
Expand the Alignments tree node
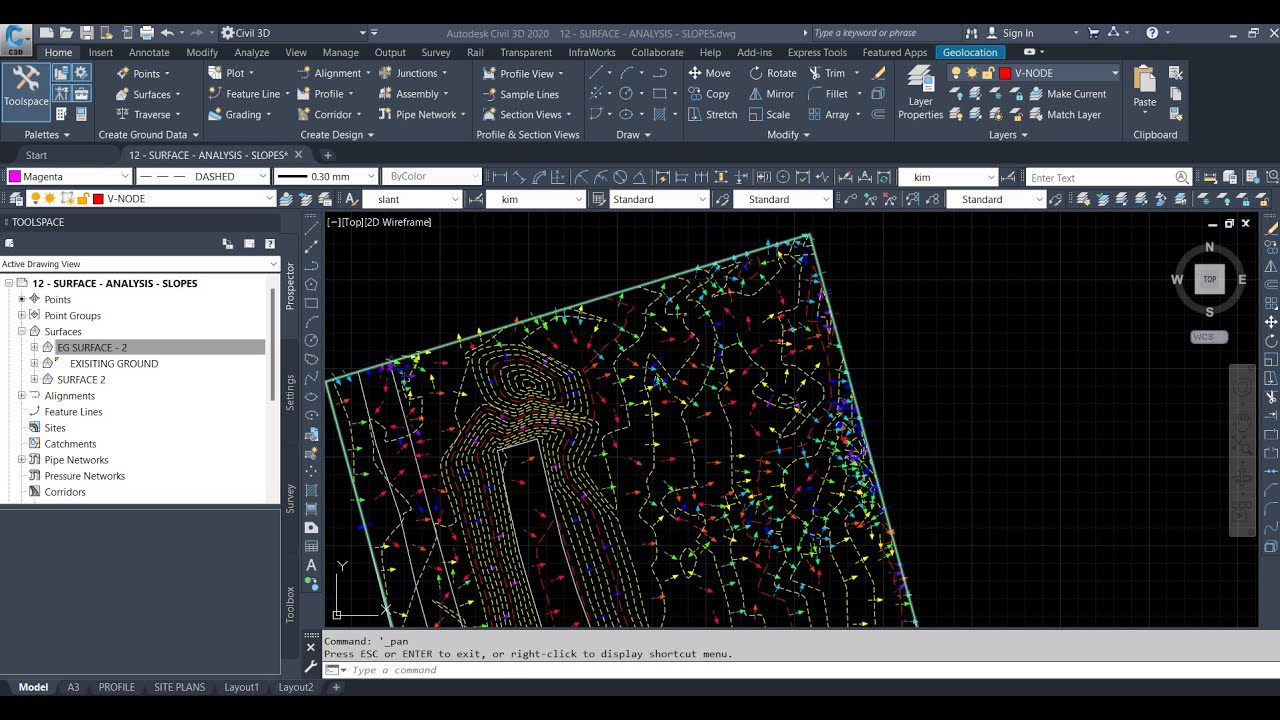click(21, 395)
